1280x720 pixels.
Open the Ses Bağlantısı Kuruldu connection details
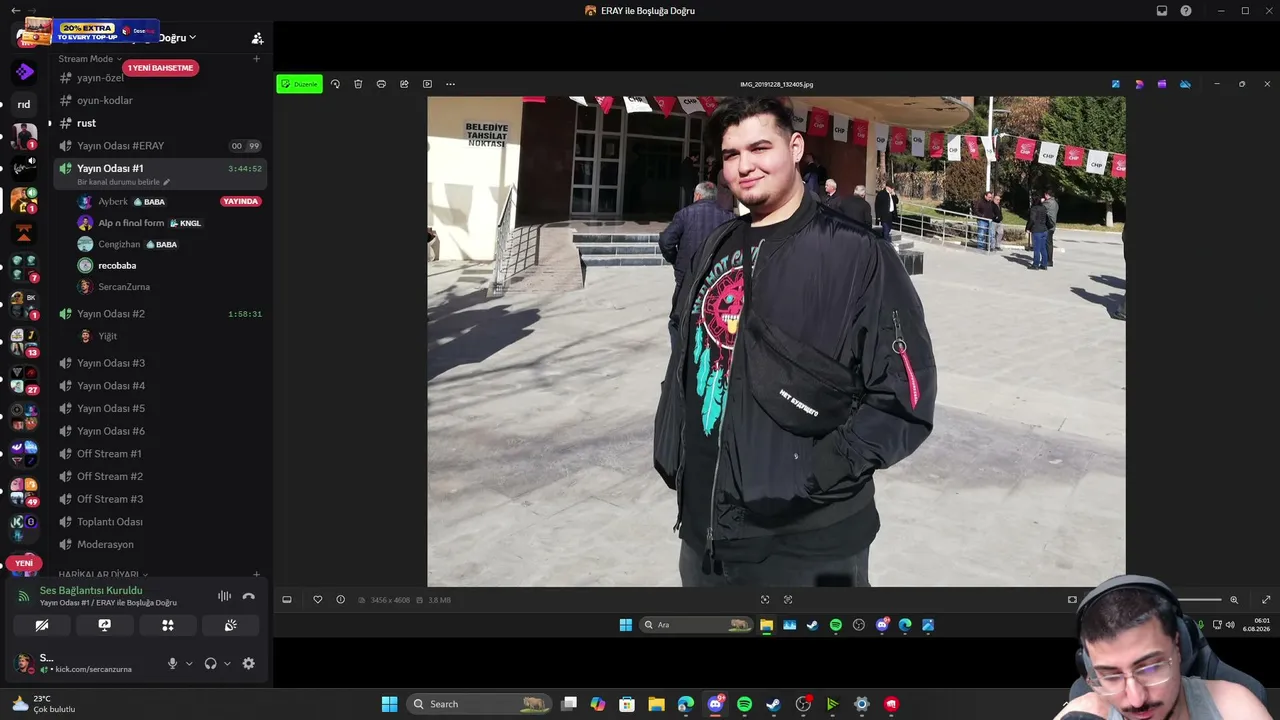tap(91, 590)
